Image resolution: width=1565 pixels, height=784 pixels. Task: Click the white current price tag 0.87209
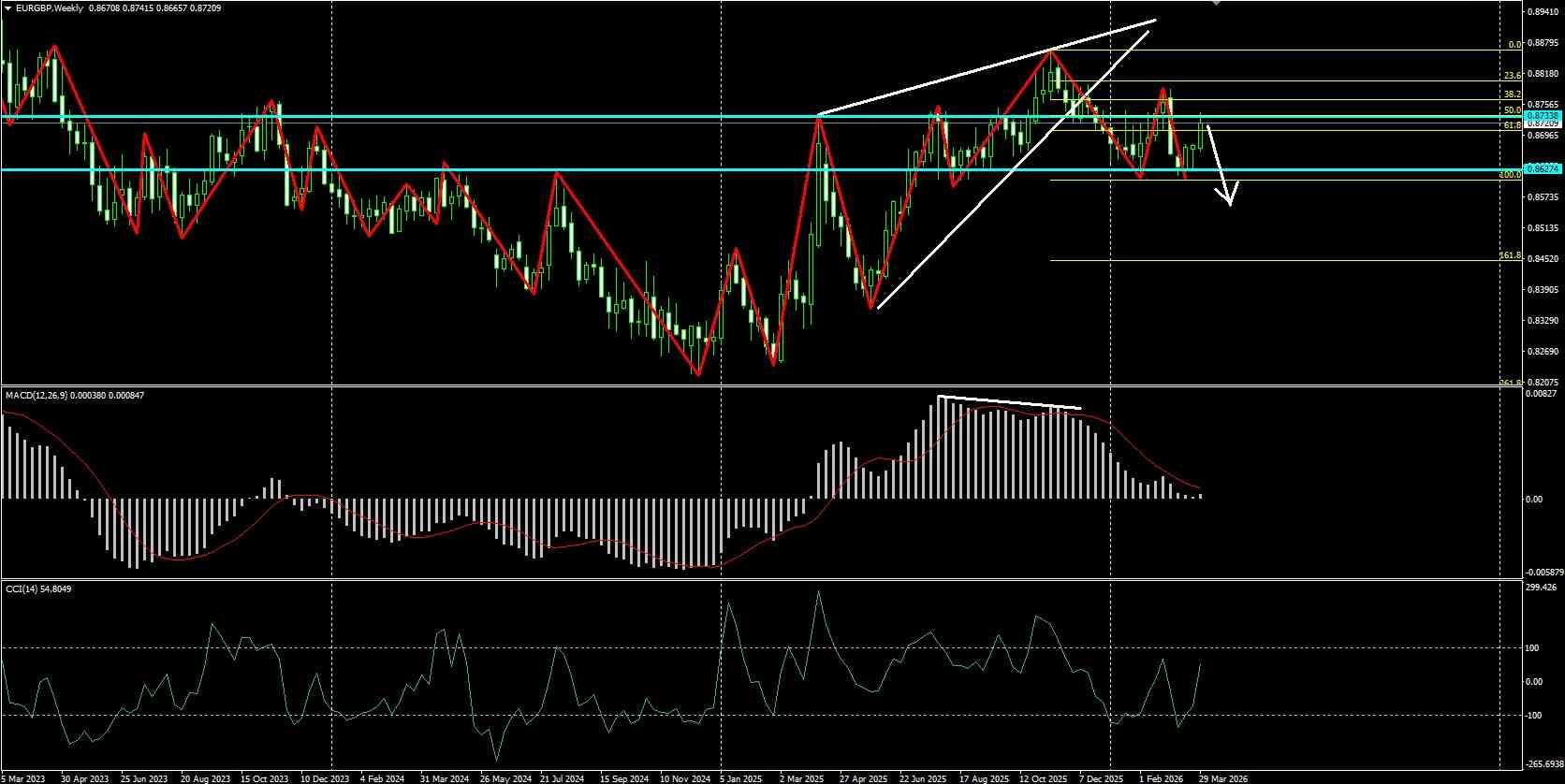[x=1543, y=123]
